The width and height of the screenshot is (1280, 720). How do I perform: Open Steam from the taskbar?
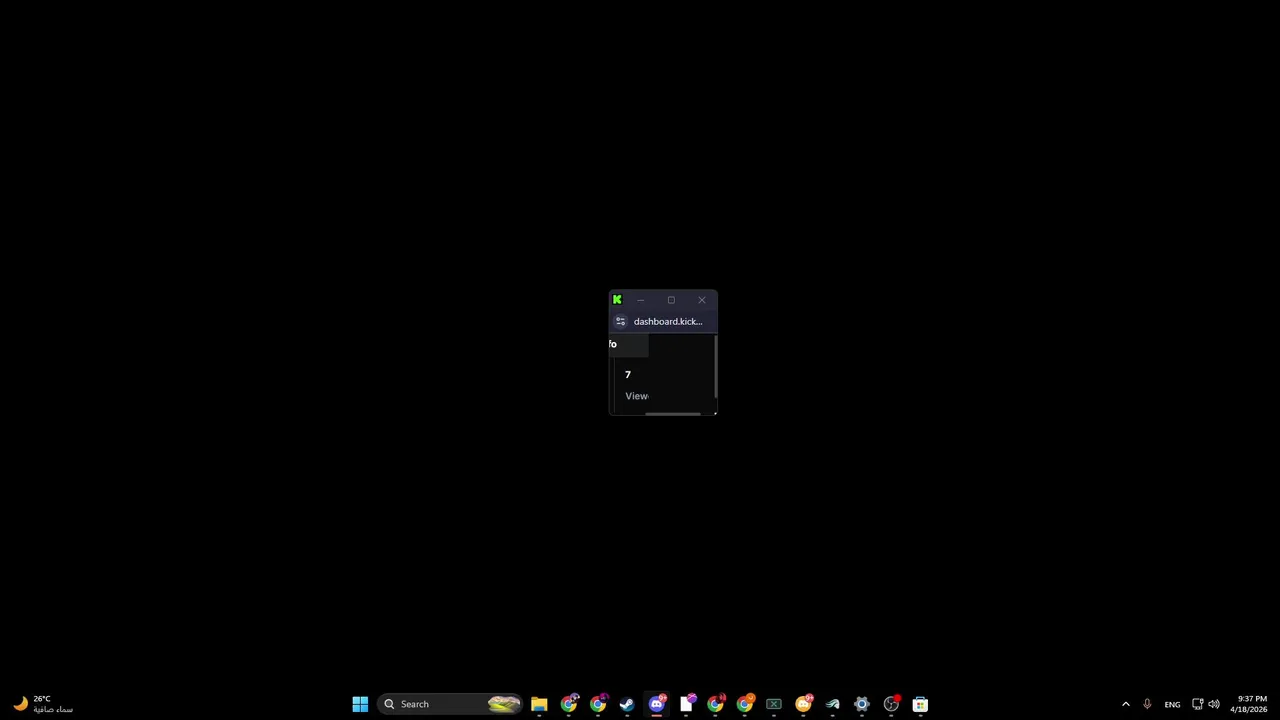(627, 704)
